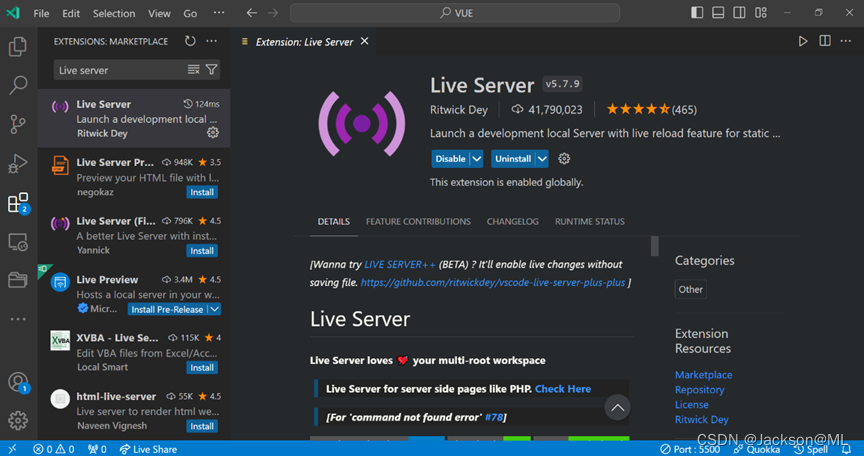Select the Details tab

click(333, 221)
